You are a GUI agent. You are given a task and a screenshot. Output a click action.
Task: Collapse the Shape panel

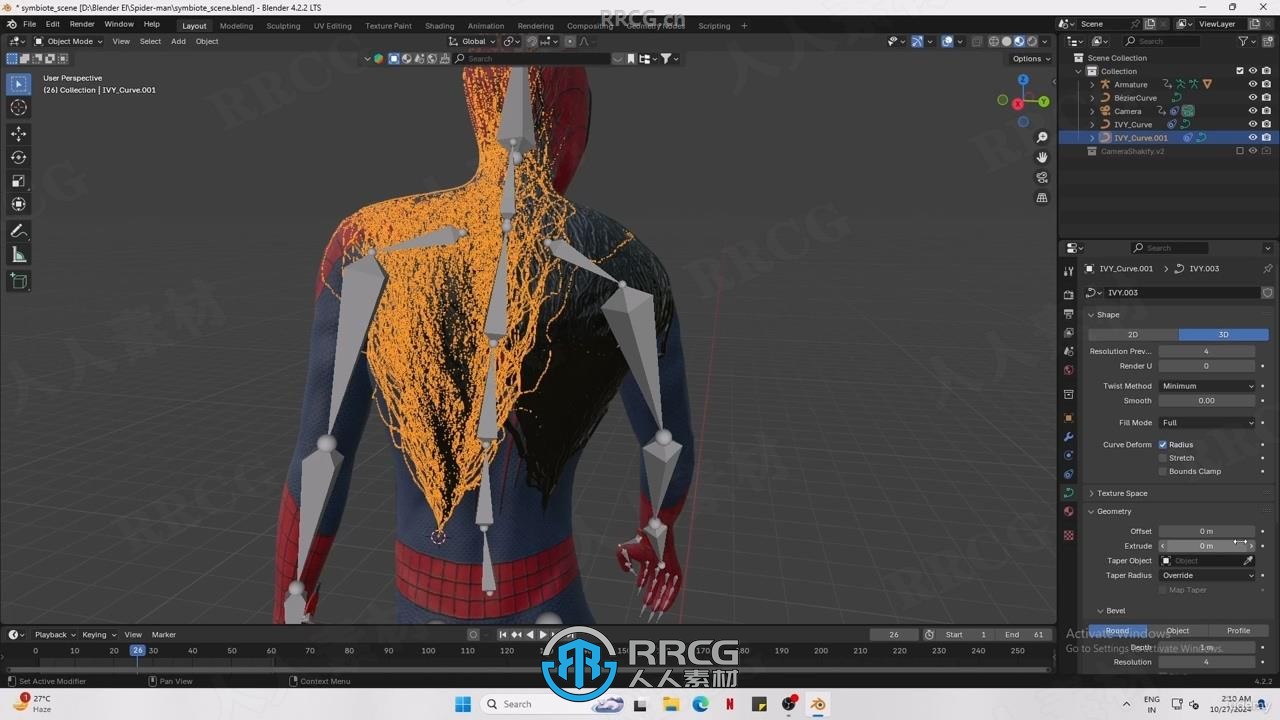point(1106,315)
